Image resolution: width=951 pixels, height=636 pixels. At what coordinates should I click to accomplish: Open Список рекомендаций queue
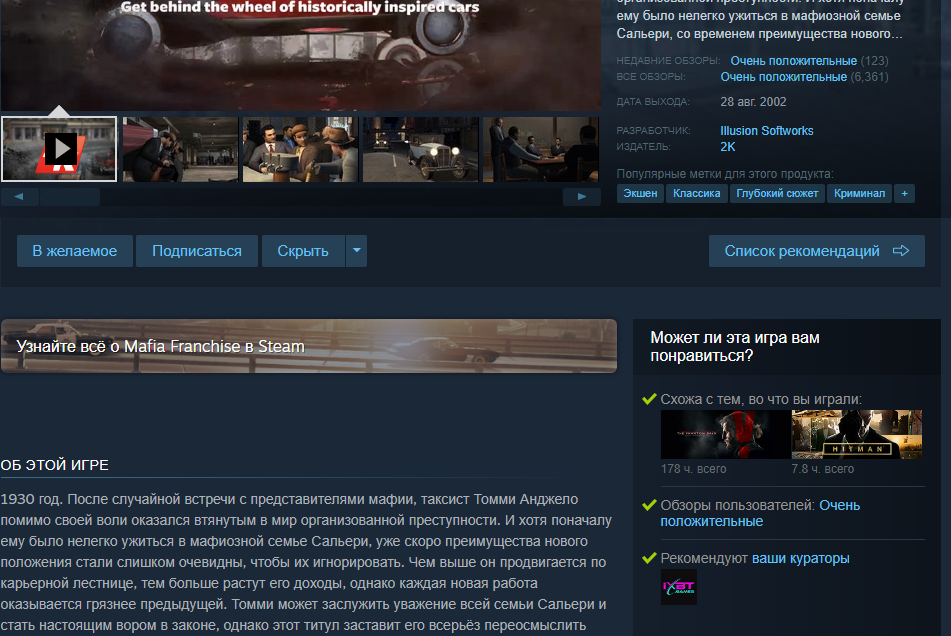(x=816, y=251)
